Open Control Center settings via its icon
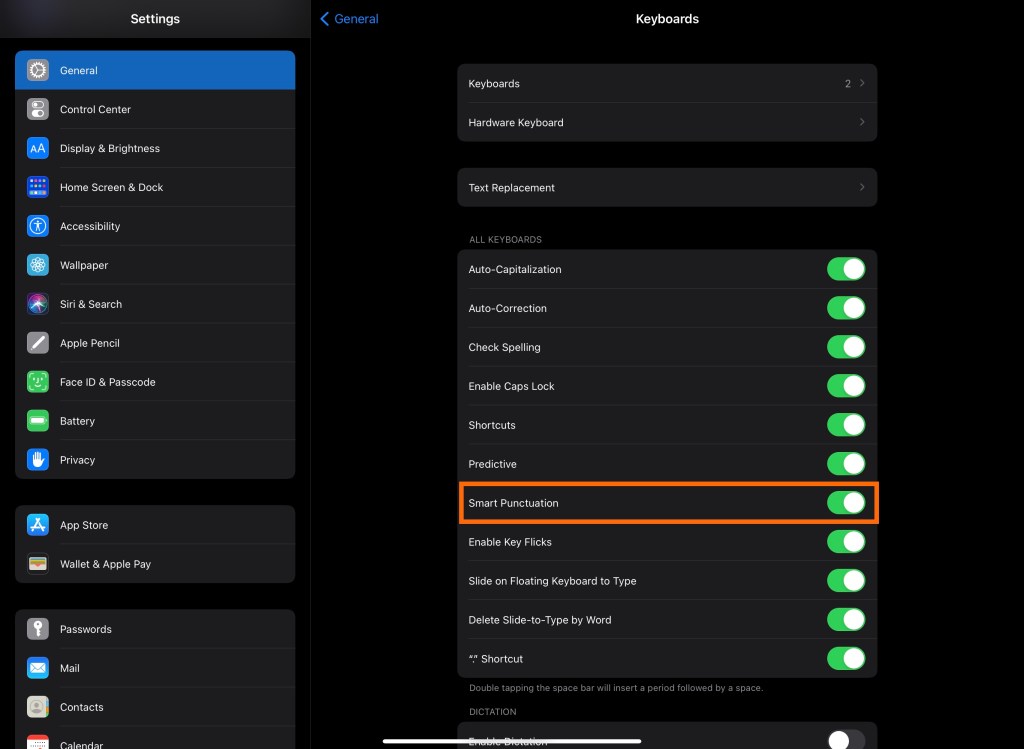Viewport: 1024px width, 749px height. 37,109
